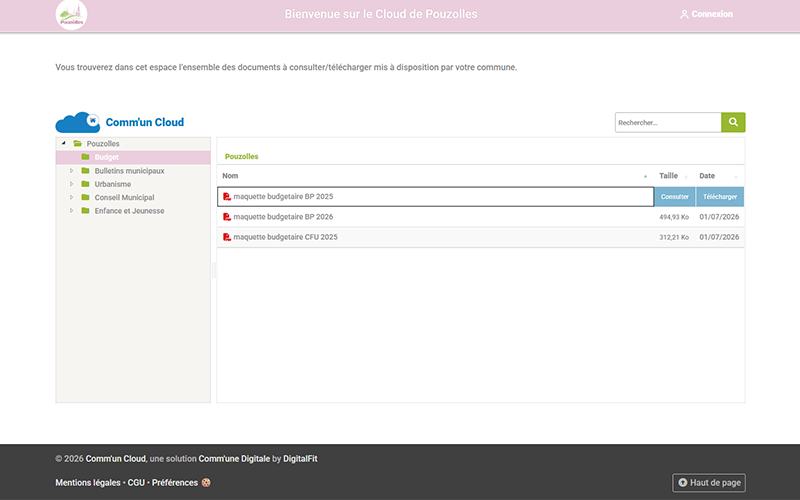Click the Bulletins municipaux folder icon

86,171
